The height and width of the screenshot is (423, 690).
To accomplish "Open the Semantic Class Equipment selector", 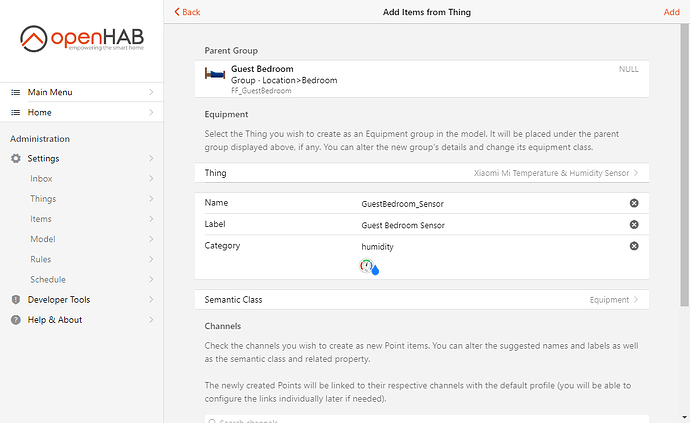I will click(420, 299).
